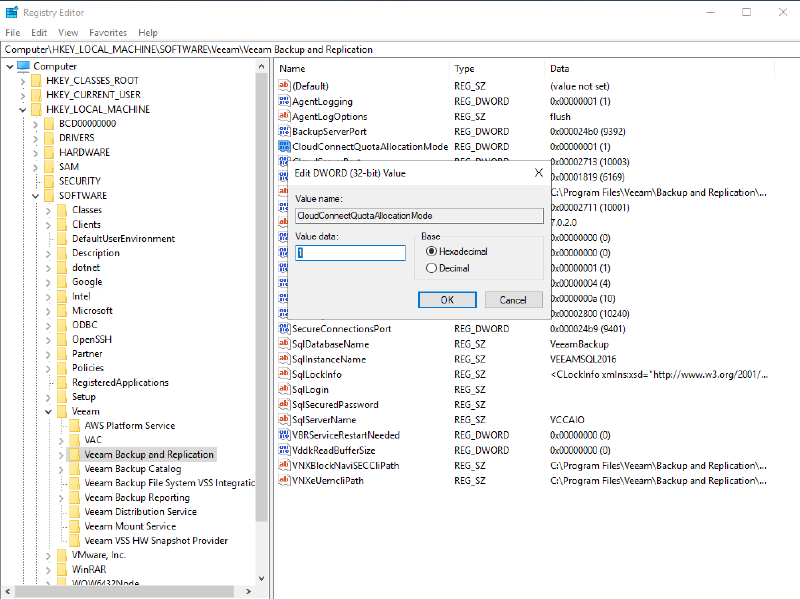The image size is (800, 599).
Task: Collapse the Veeam key
Action: pos(48,411)
